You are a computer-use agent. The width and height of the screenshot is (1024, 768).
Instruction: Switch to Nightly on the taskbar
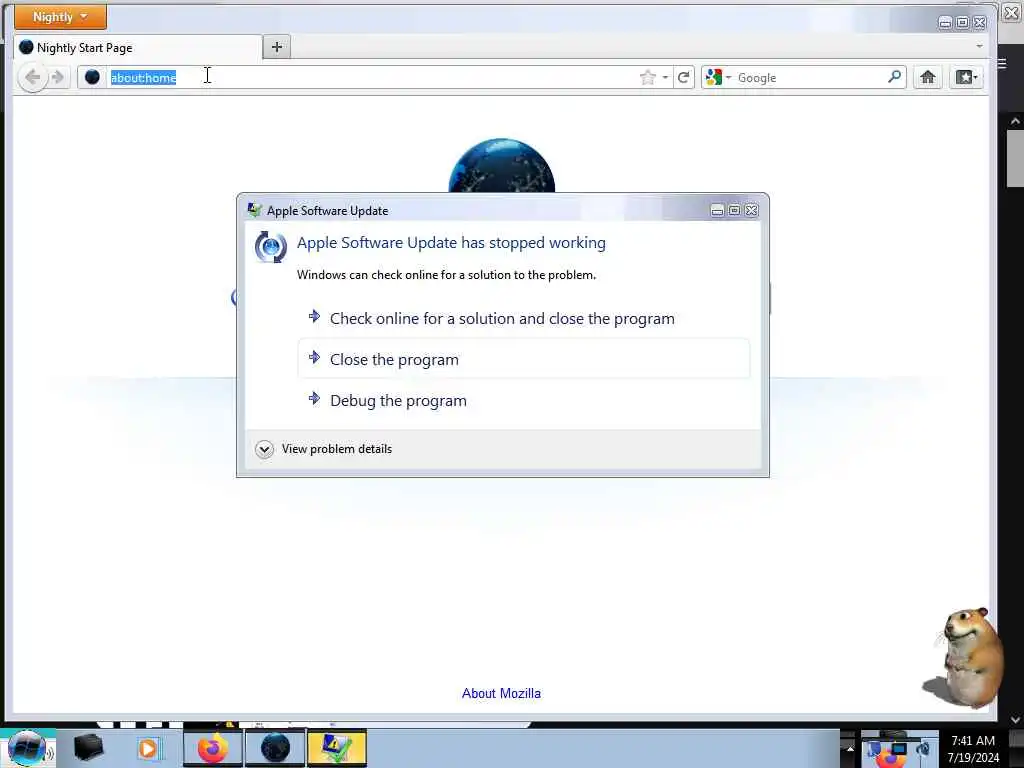coord(275,748)
